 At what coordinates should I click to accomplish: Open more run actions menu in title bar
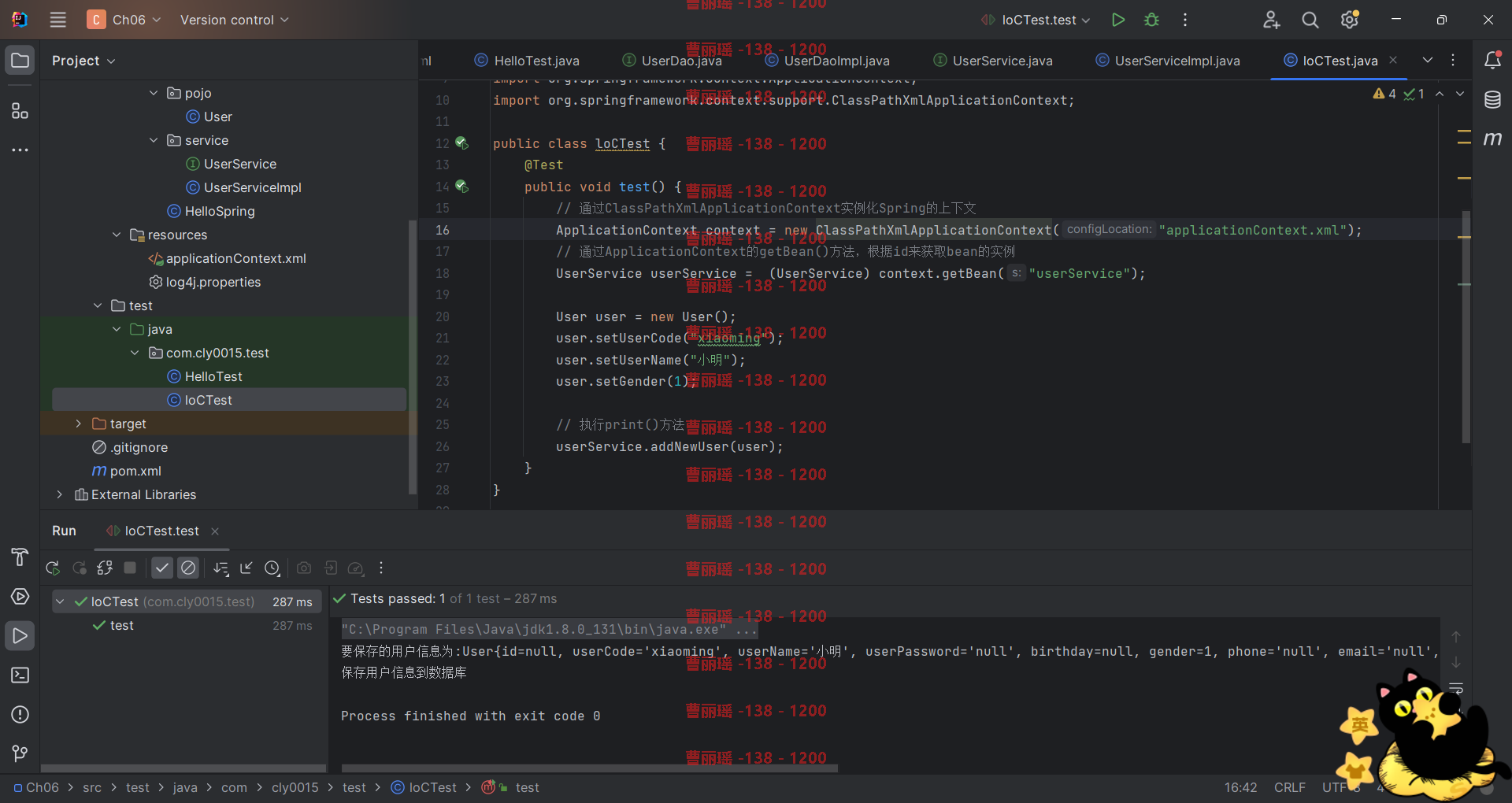[x=1185, y=20]
